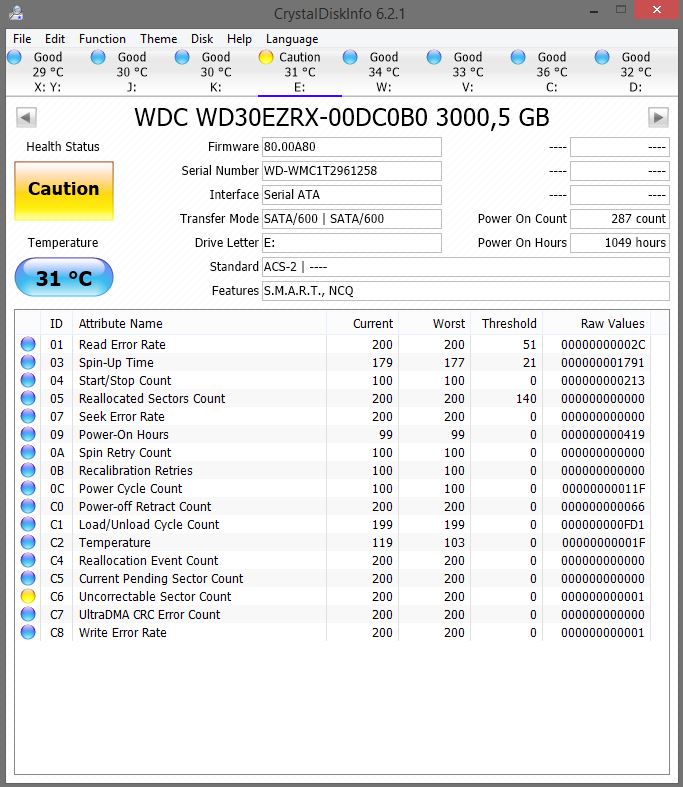Click the Current column header
Image resolution: width=683 pixels, height=787 pixels.
(x=362, y=323)
